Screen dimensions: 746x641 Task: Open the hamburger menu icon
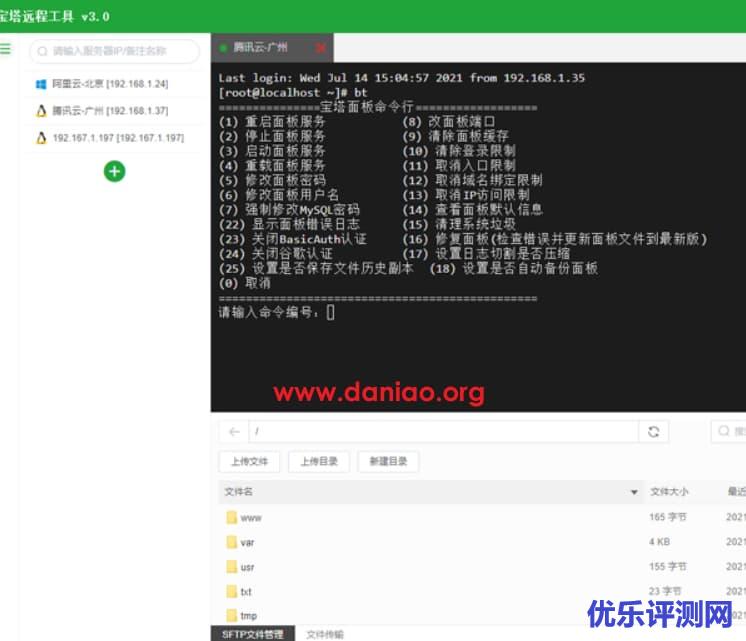point(5,49)
